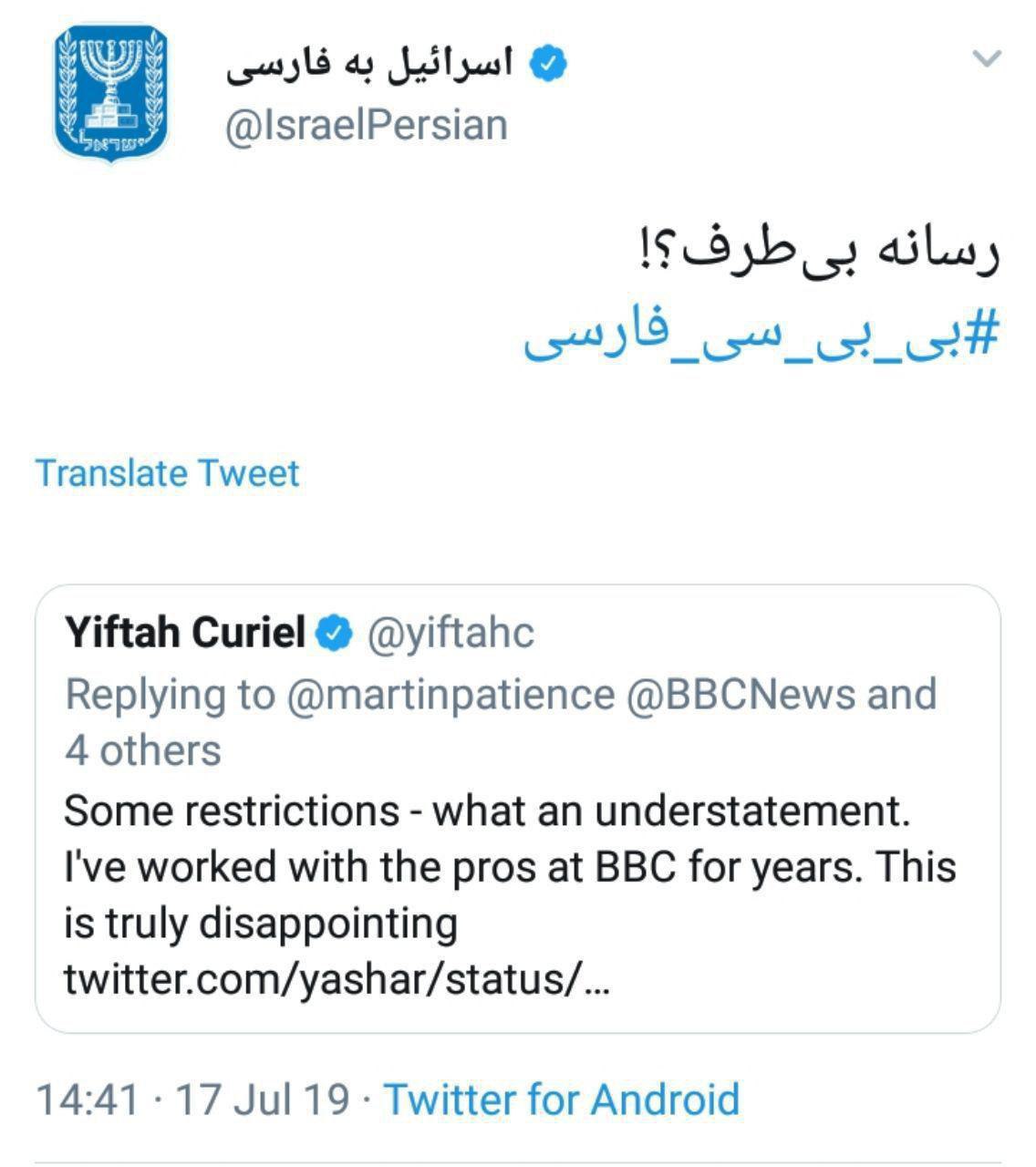Show the "4 others" reply recipients
1036x1167 pixels.
(x=143, y=751)
